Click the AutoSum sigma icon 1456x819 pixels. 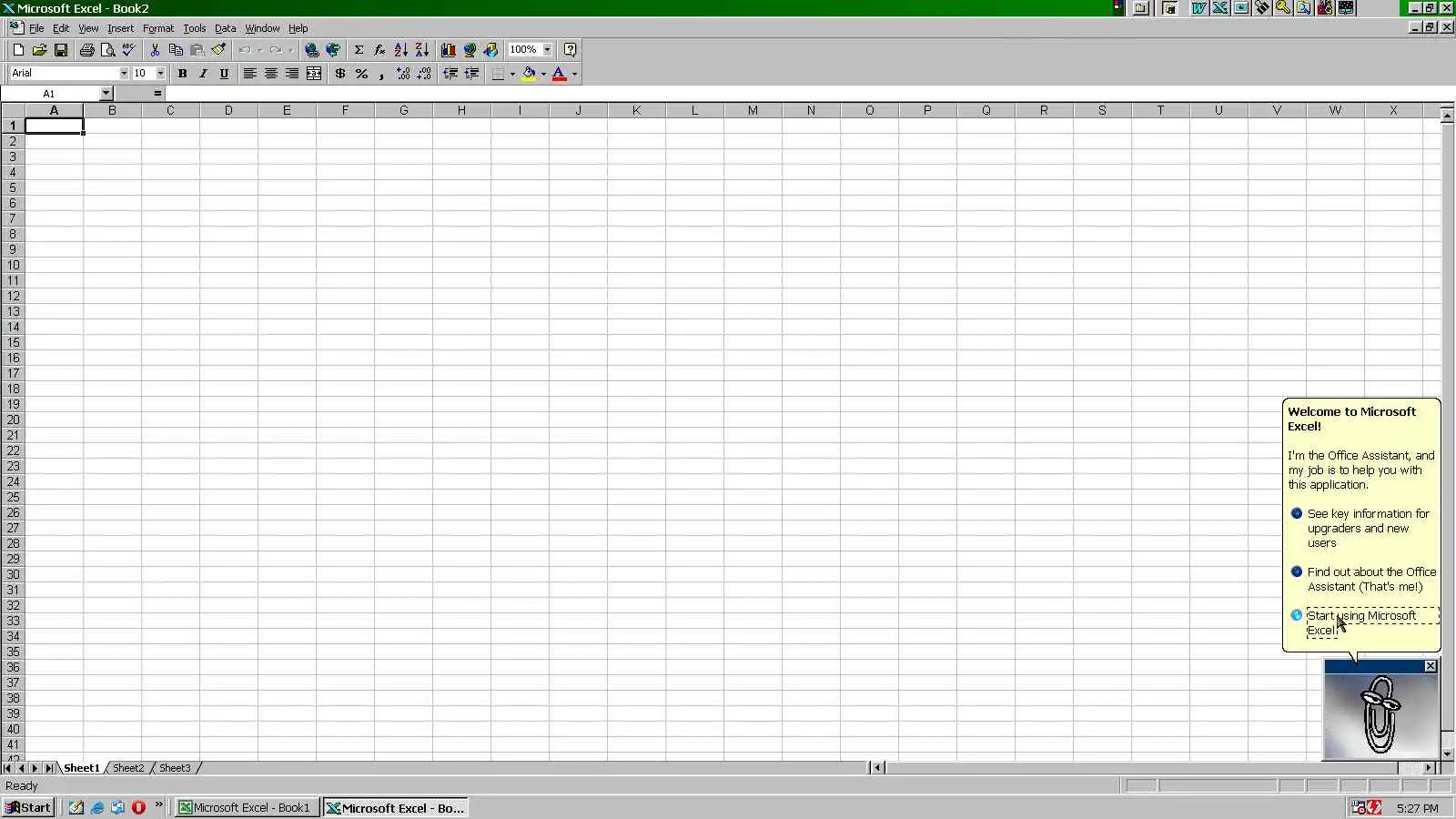tap(359, 50)
